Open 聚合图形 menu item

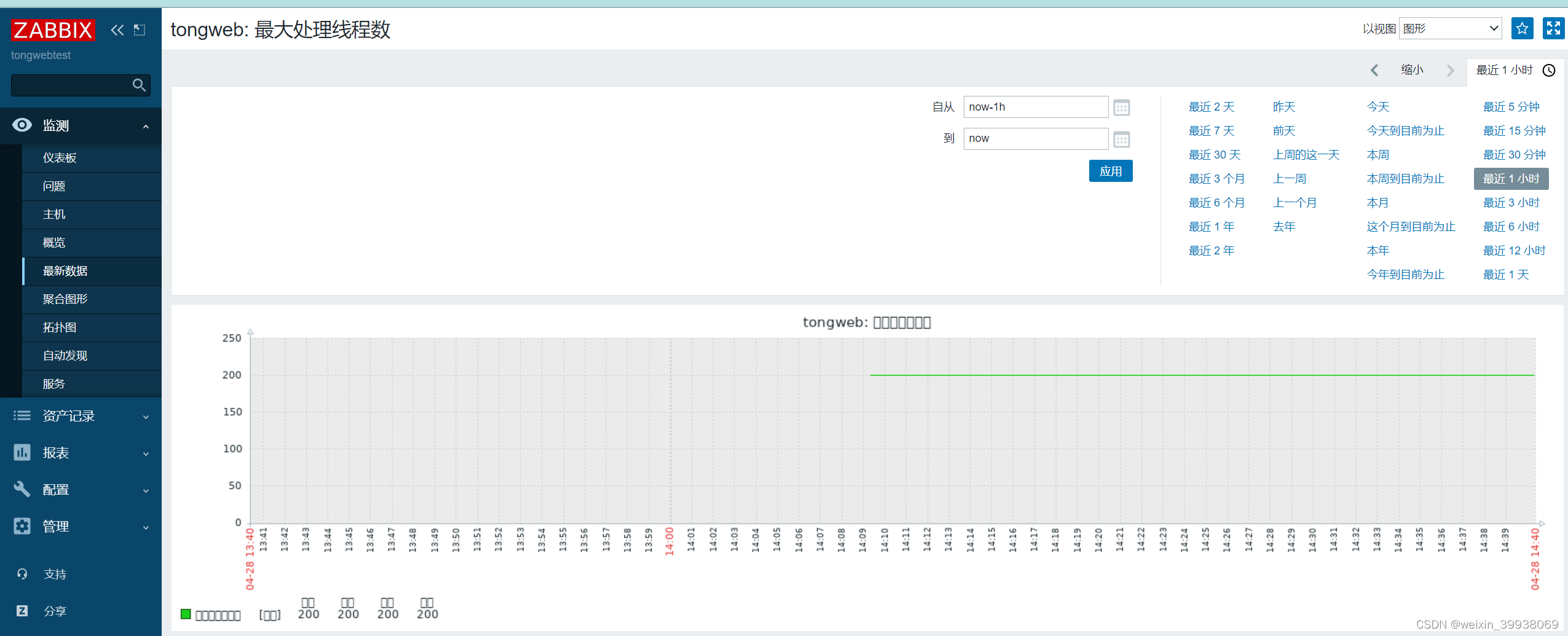click(92, 299)
